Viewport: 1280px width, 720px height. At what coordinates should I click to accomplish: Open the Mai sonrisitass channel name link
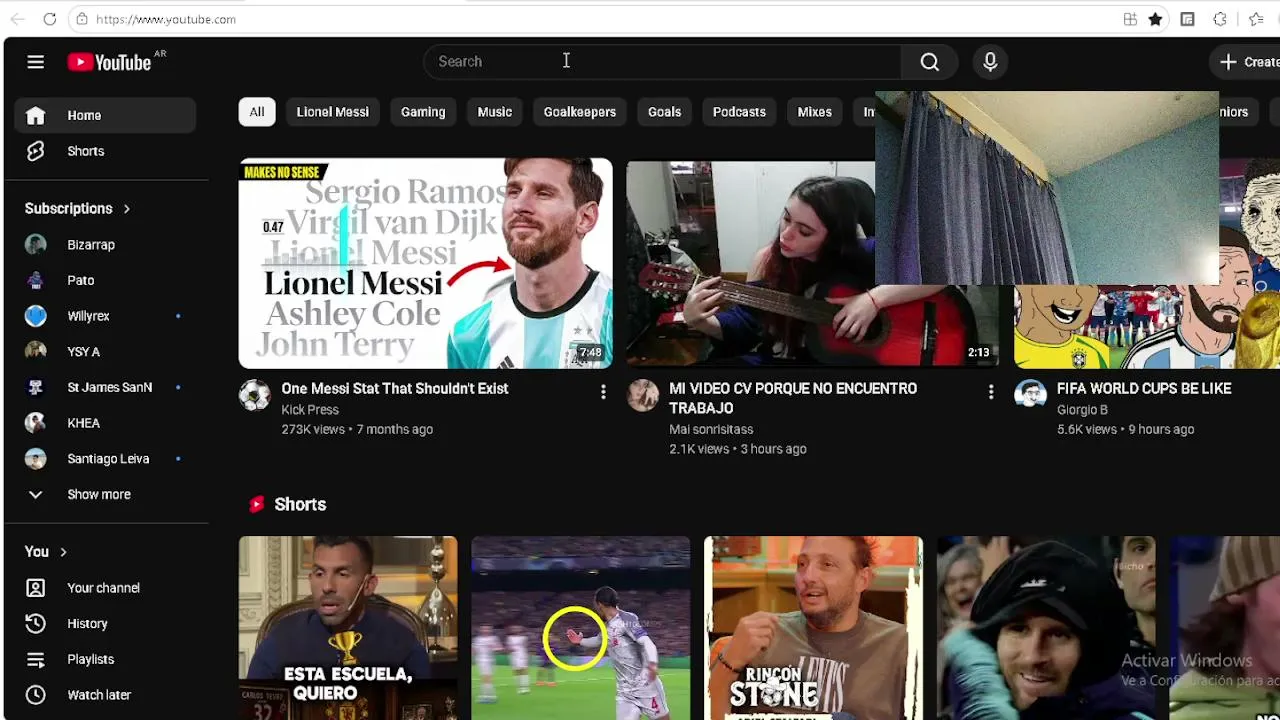tap(711, 429)
